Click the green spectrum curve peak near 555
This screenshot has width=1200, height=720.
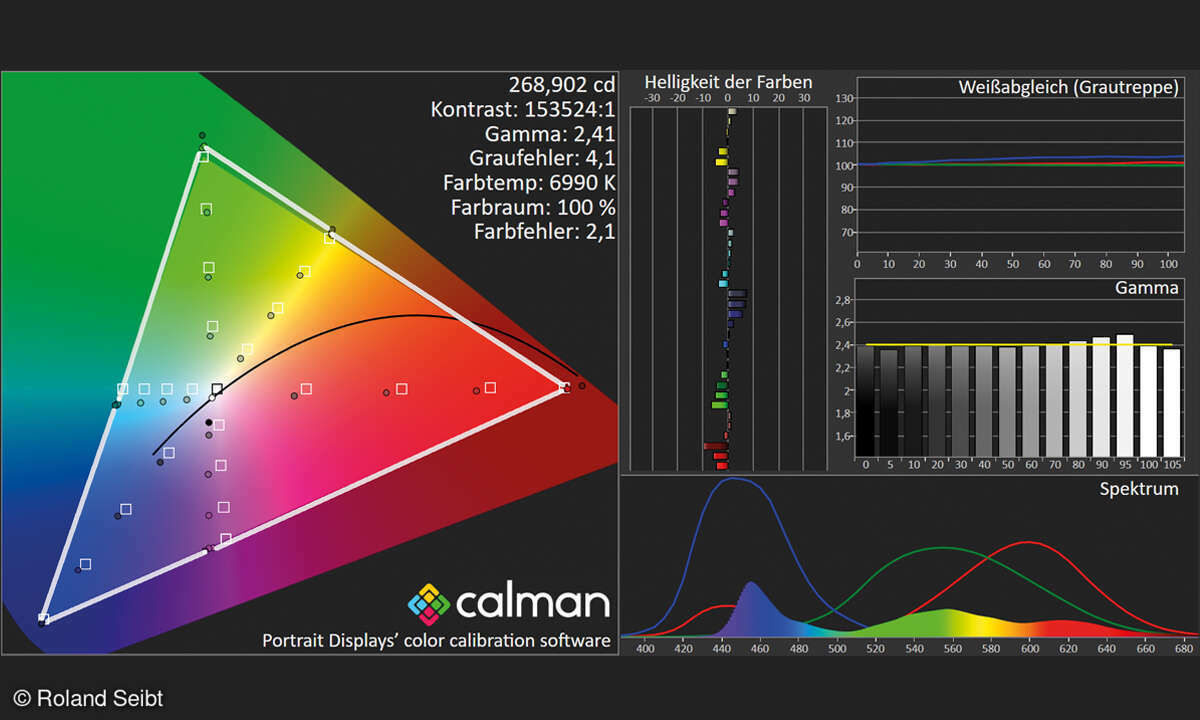click(x=943, y=548)
